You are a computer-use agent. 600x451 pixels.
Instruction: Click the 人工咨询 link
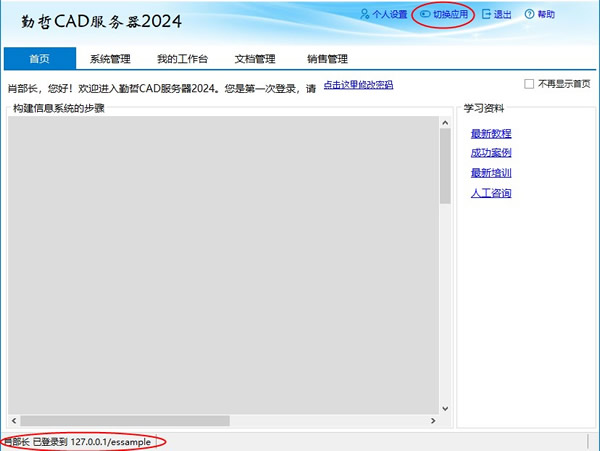tap(491, 193)
